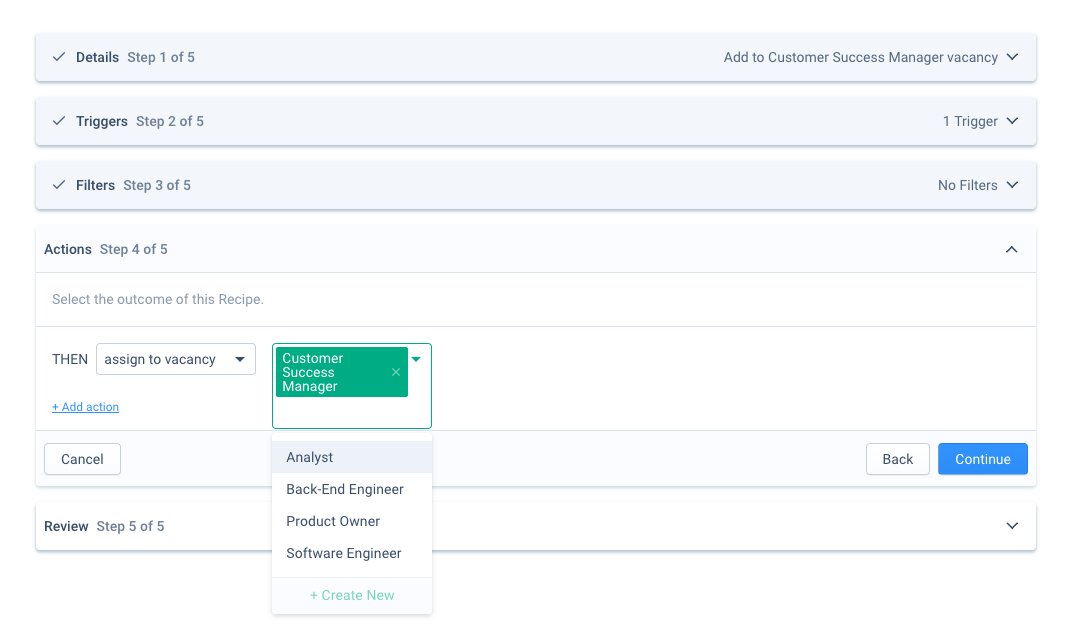Remove the Customer Success Manager tag
Screen dimensions: 1074x629
pos(395,372)
